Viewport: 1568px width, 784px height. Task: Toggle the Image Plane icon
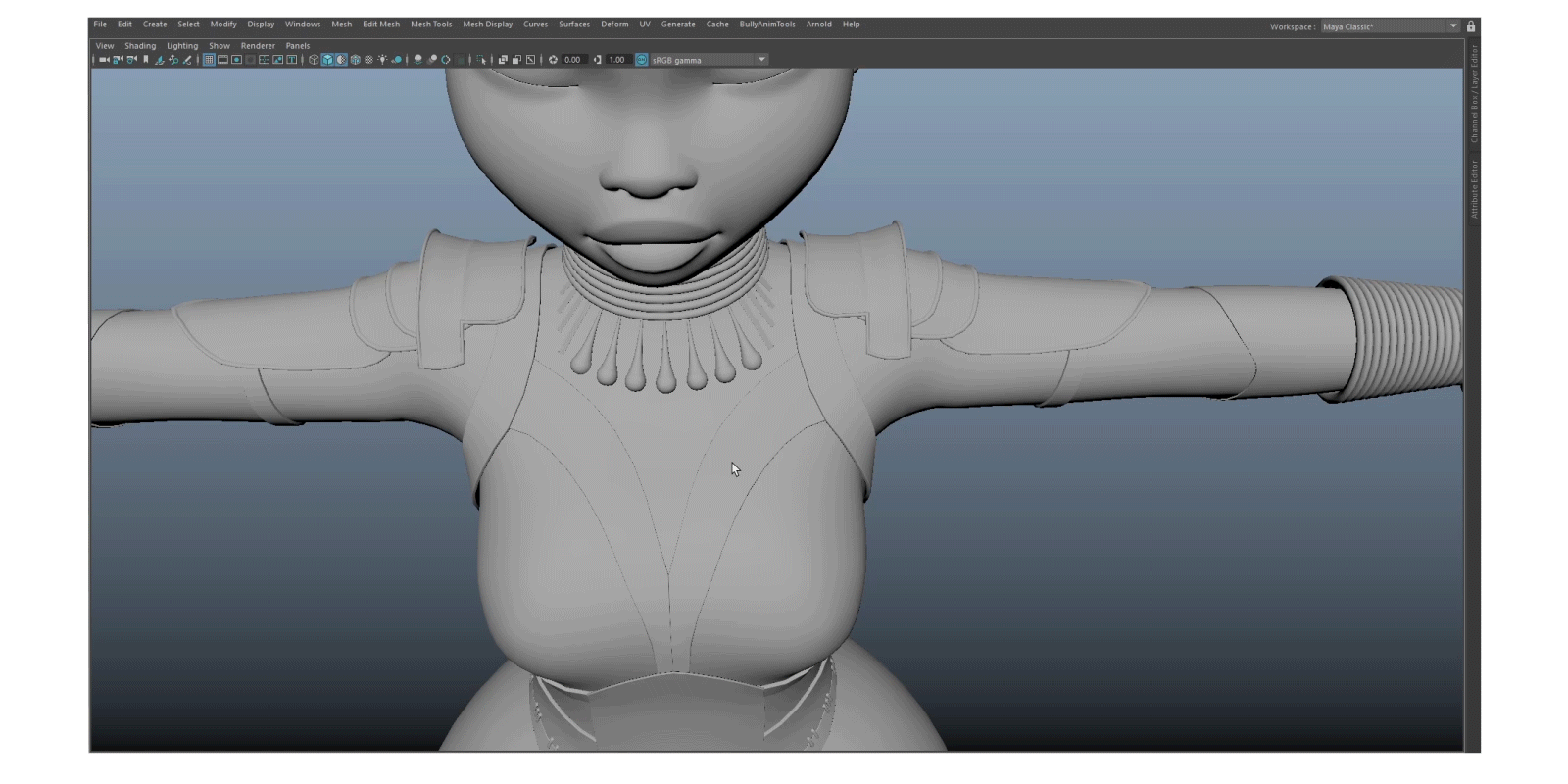pyautogui.click(x=160, y=60)
